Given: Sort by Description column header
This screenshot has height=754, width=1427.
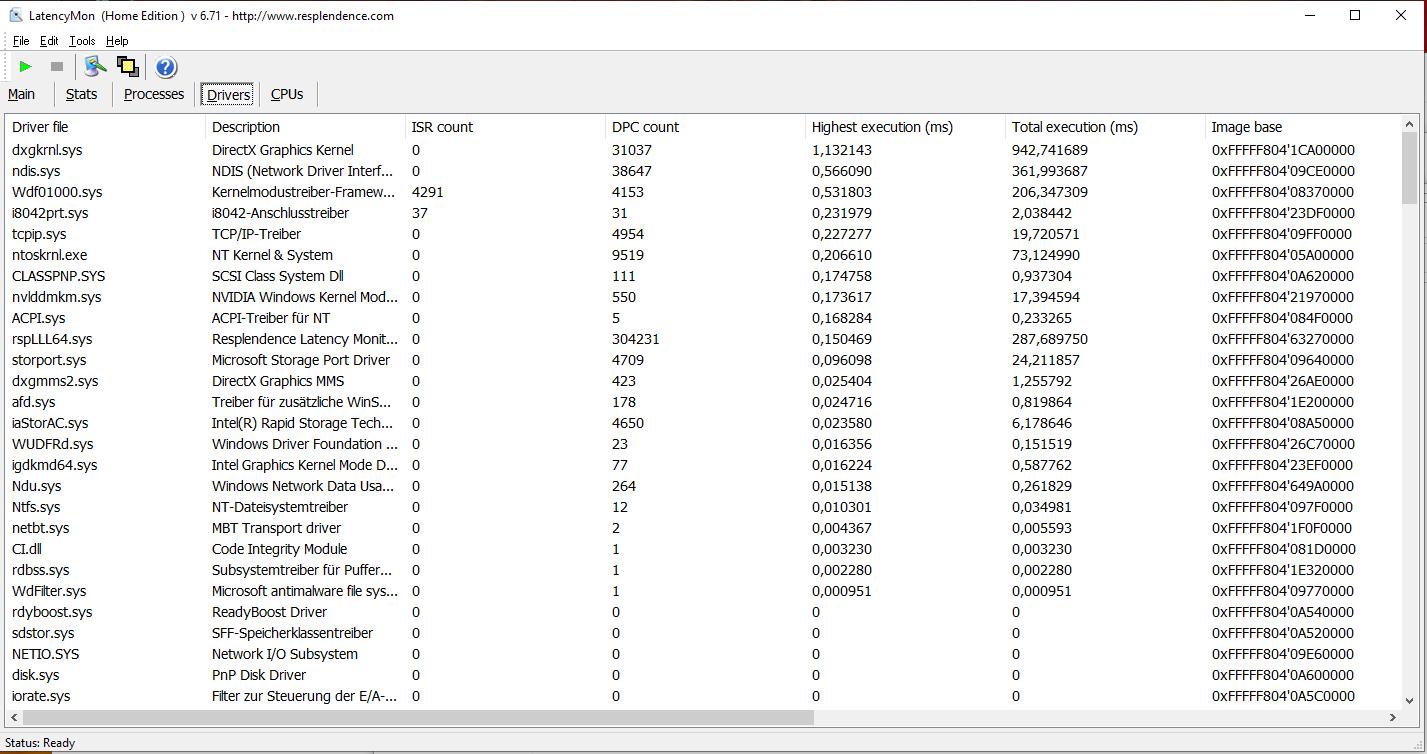Looking at the screenshot, I should (x=306, y=127).
